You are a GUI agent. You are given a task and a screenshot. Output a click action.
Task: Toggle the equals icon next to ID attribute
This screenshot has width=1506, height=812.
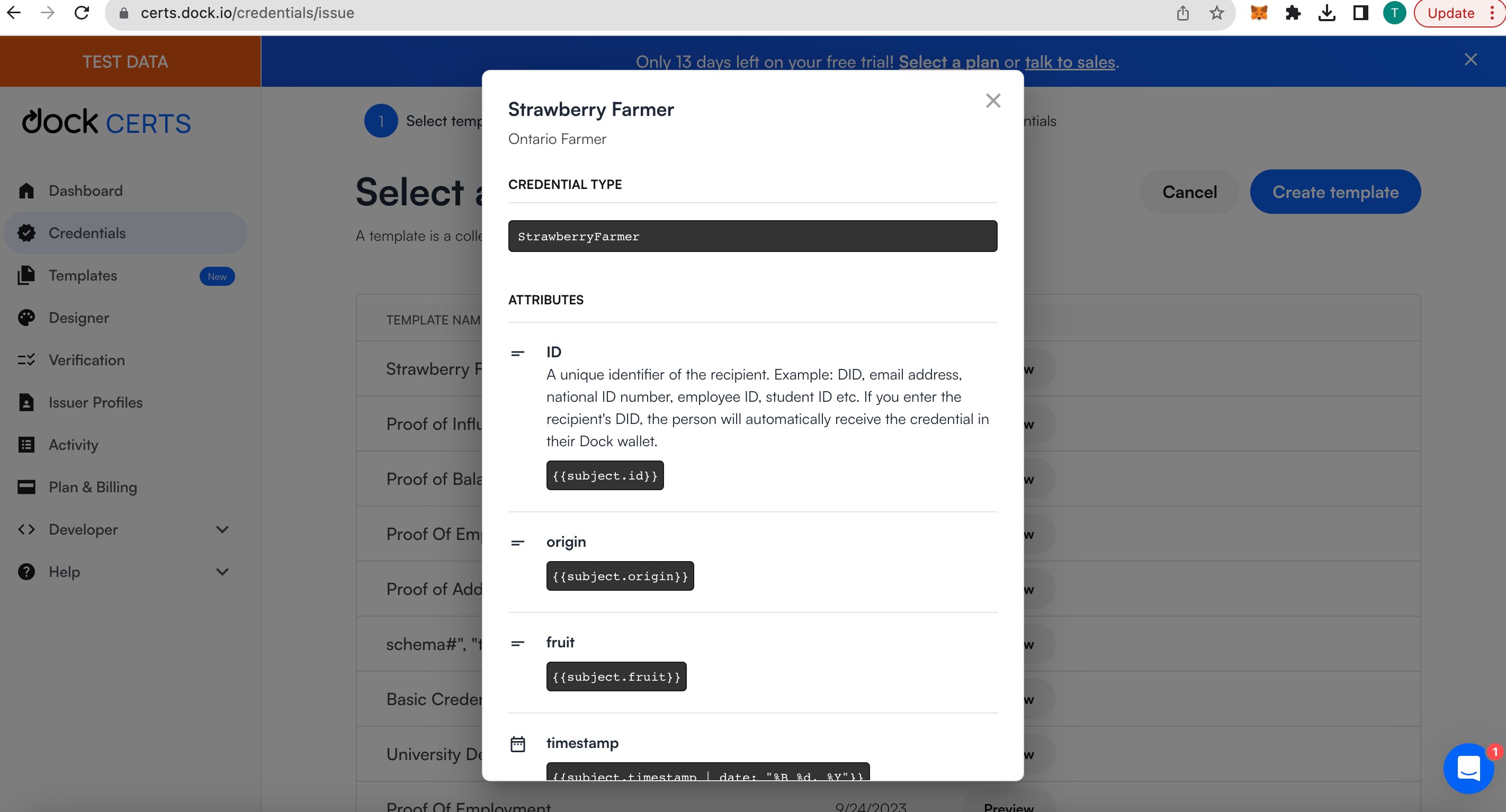coord(518,352)
